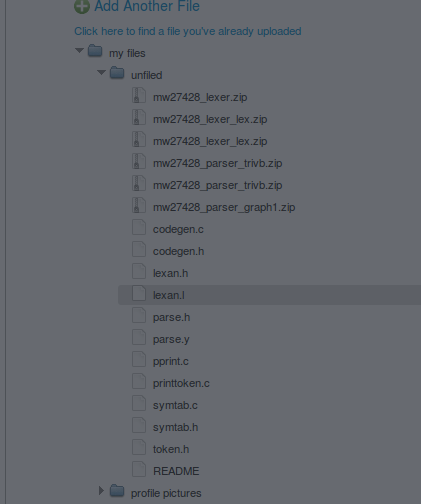Click file icon next to codegen.h
This screenshot has height=504, width=421.
coord(139,249)
